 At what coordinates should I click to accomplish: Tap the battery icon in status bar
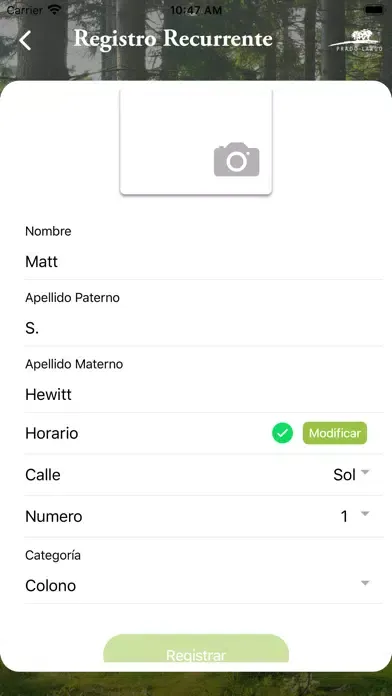tap(374, 10)
